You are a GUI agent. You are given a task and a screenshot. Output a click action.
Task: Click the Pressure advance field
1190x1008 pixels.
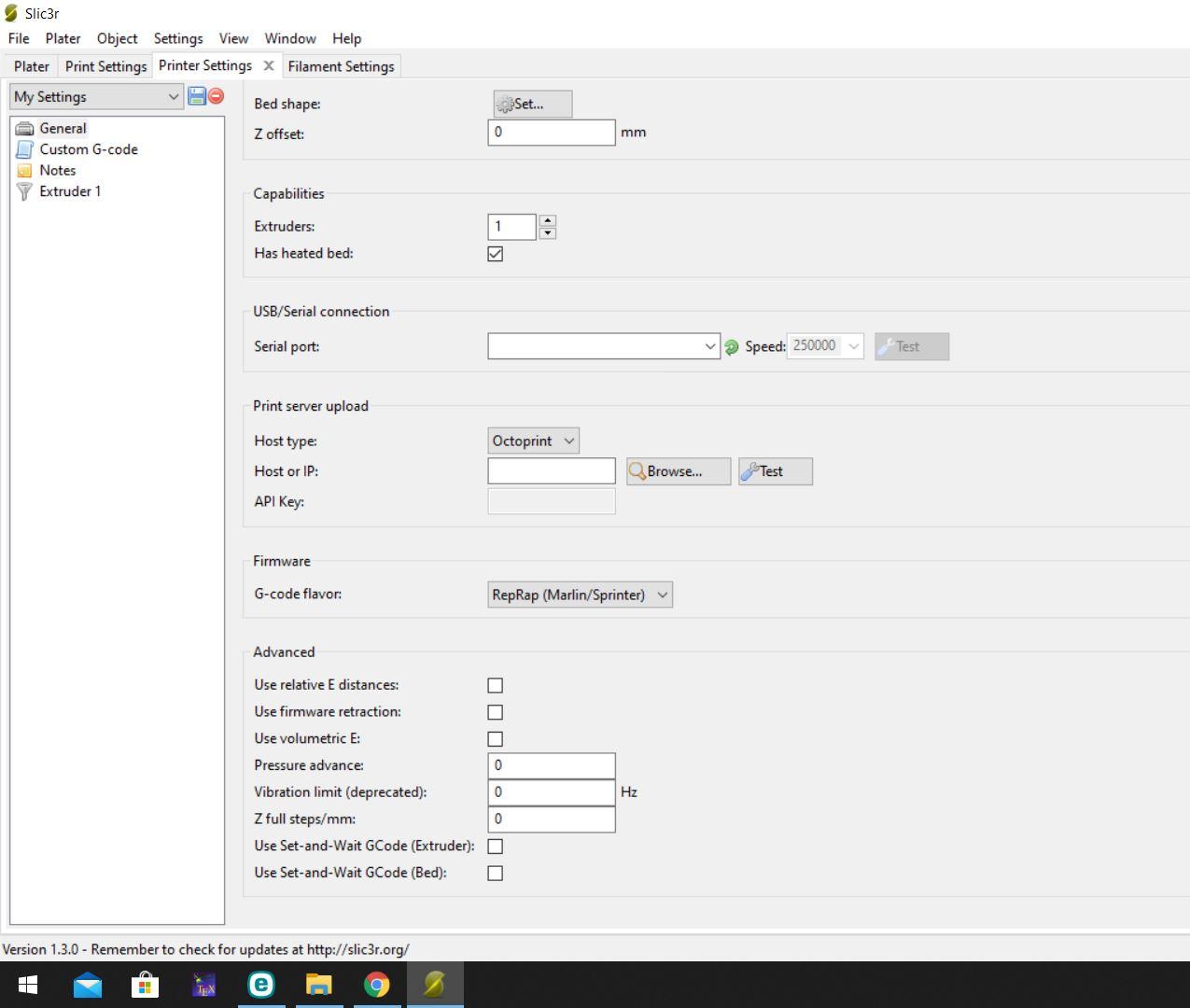552,765
